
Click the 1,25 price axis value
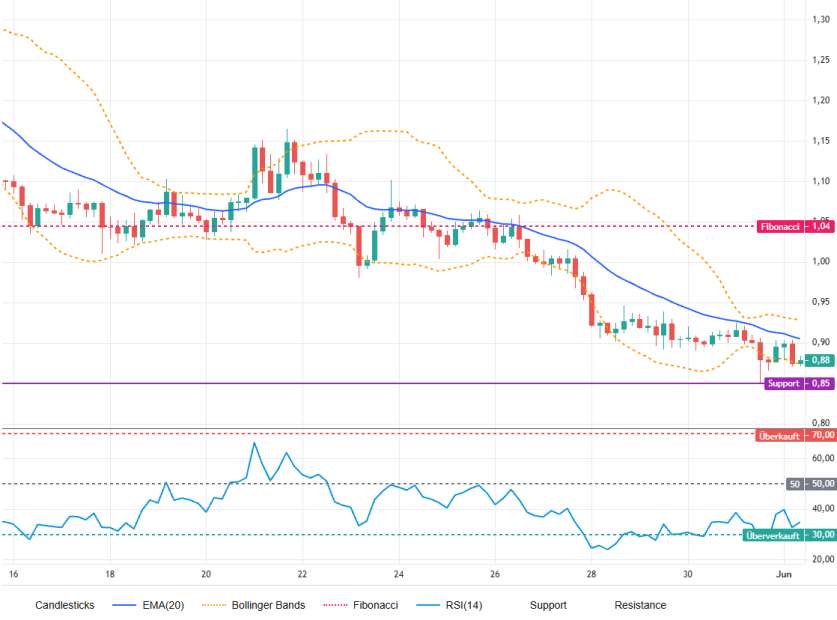point(821,60)
